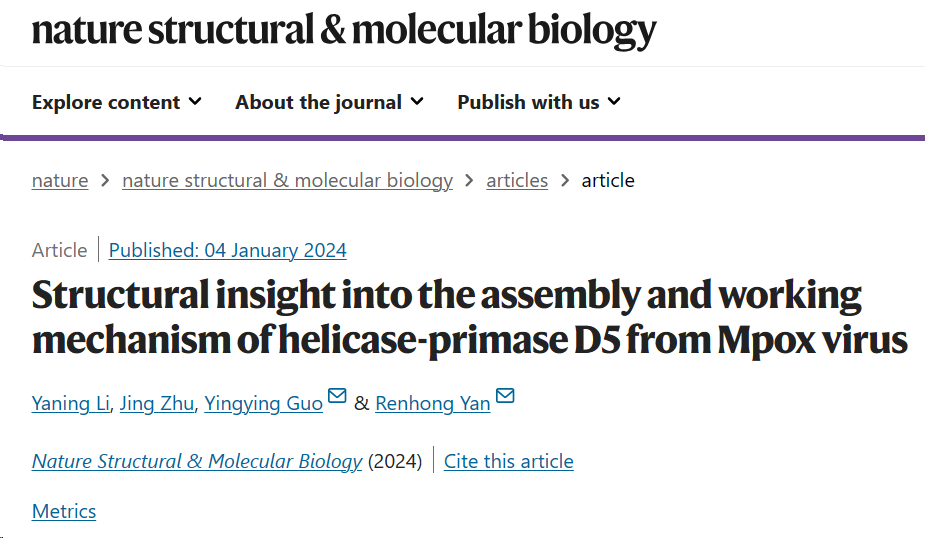Click the Published: 04 January 2024 link
This screenshot has width=925, height=538.
(228, 251)
